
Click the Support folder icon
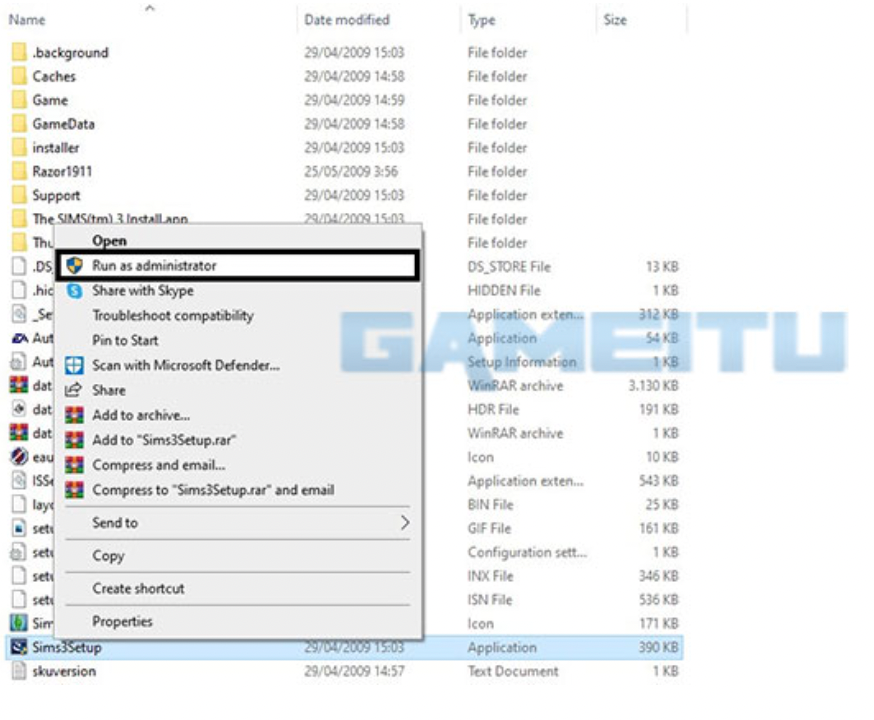pyautogui.click(x=19, y=195)
